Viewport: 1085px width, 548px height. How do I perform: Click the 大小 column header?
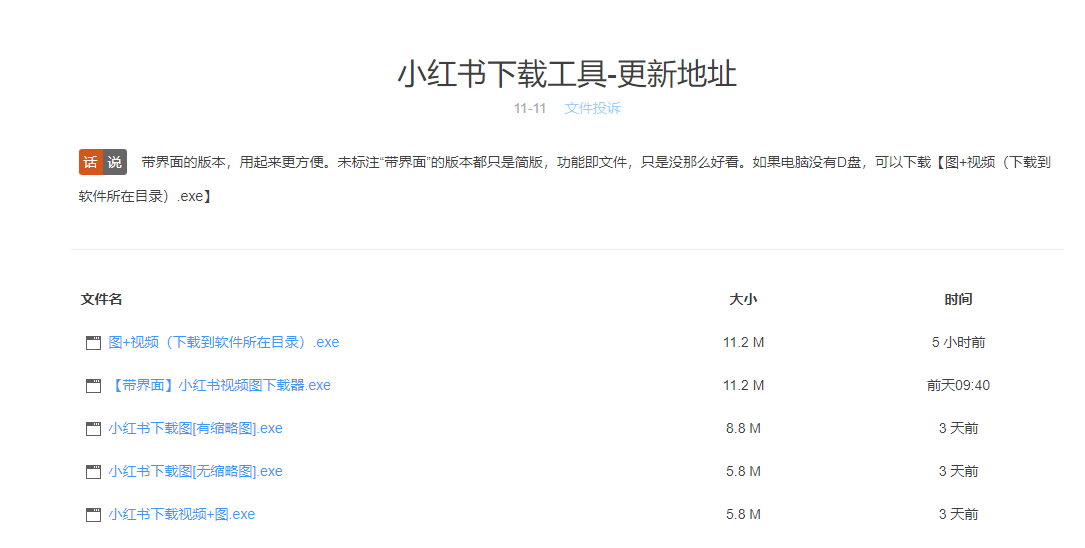743,299
